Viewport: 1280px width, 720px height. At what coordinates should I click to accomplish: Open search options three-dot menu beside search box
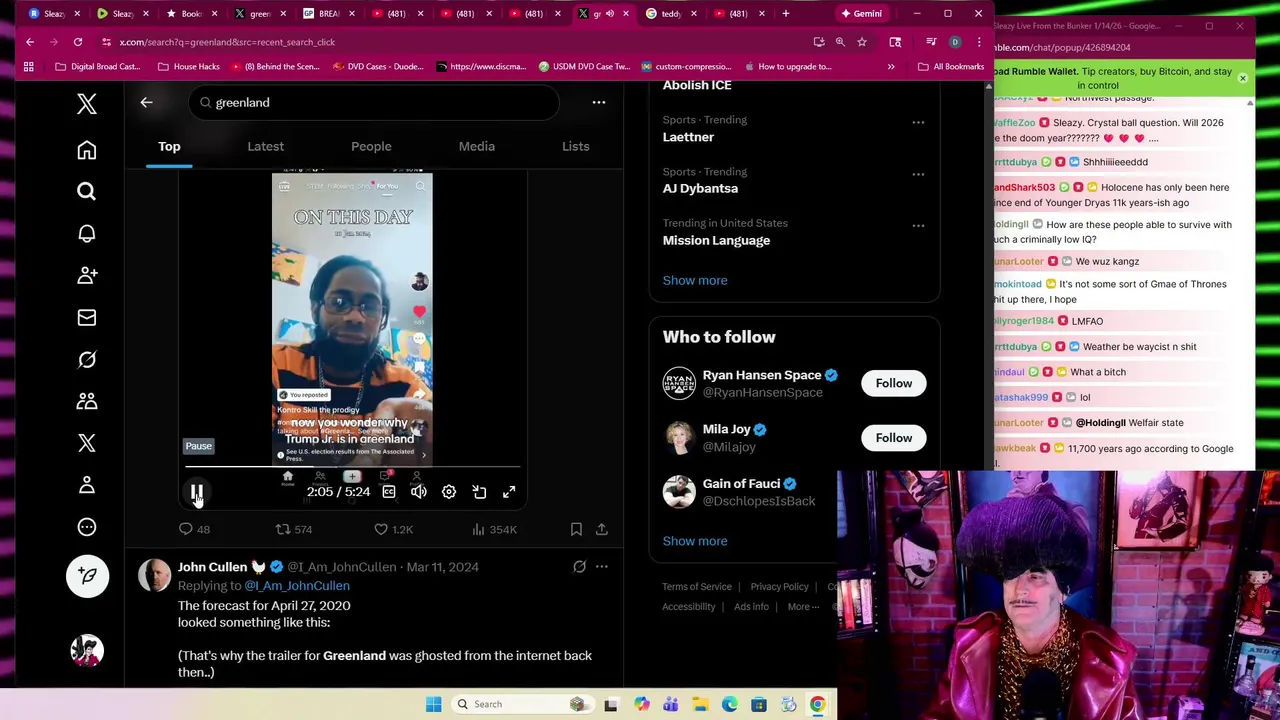click(x=598, y=102)
